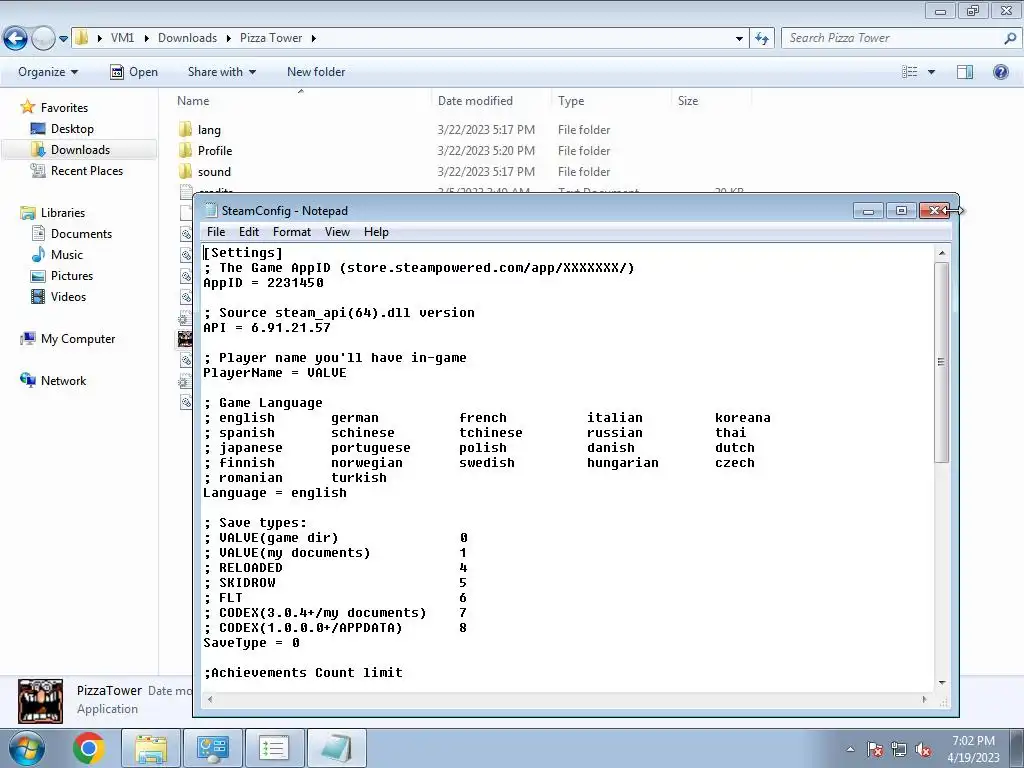Open Notepad's File menu
Viewport: 1024px width, 768px height.
pos(216,232)
